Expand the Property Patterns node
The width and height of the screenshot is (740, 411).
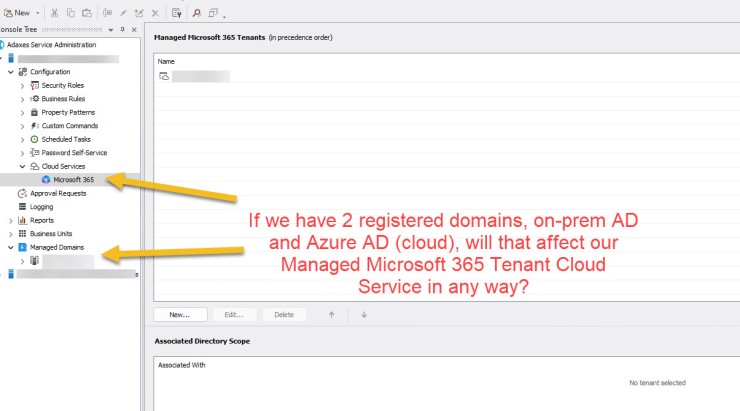22,113
